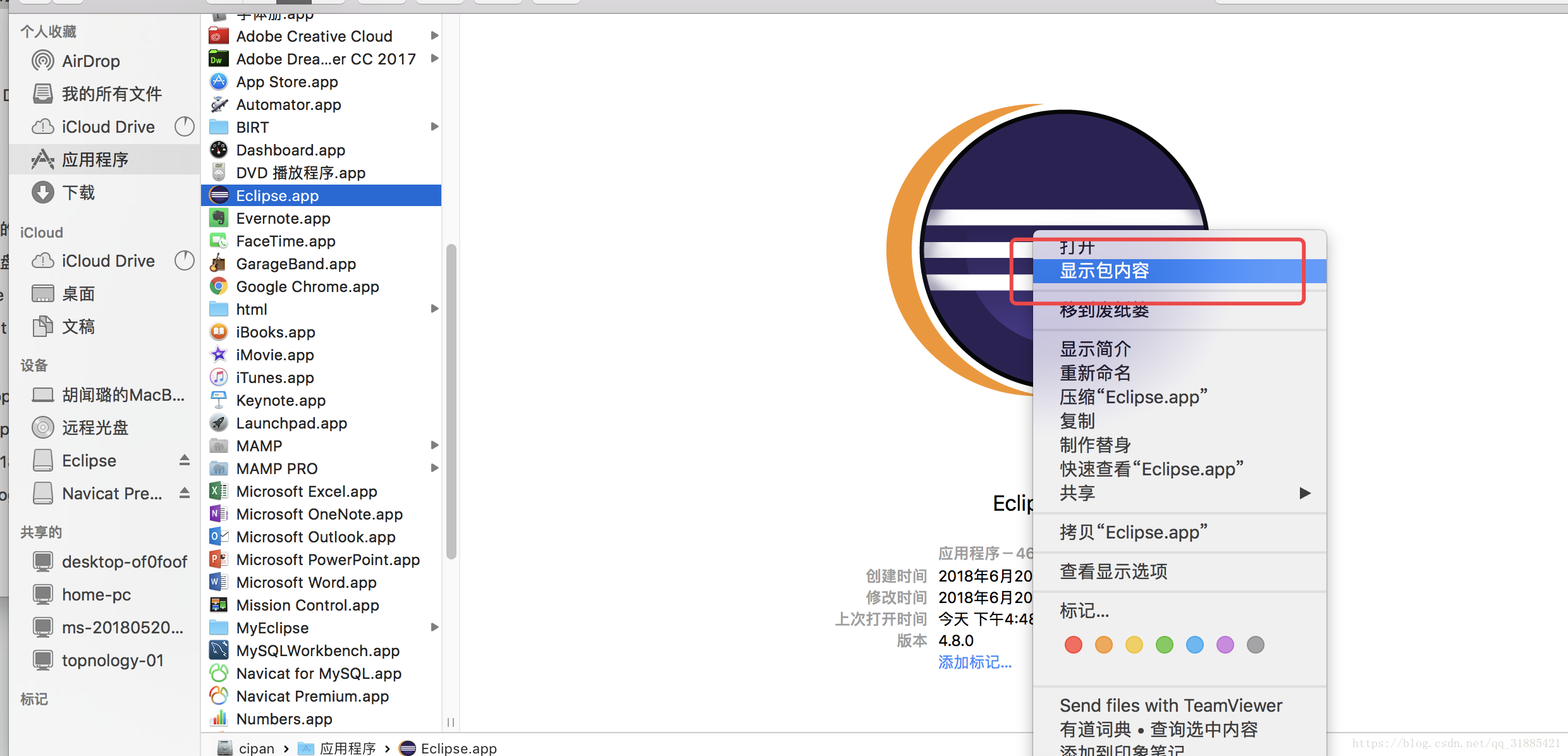Select the Automator.app icon
Image resolution: width=1568 pixels, height=756 pixels.
[x=218, y=104]
